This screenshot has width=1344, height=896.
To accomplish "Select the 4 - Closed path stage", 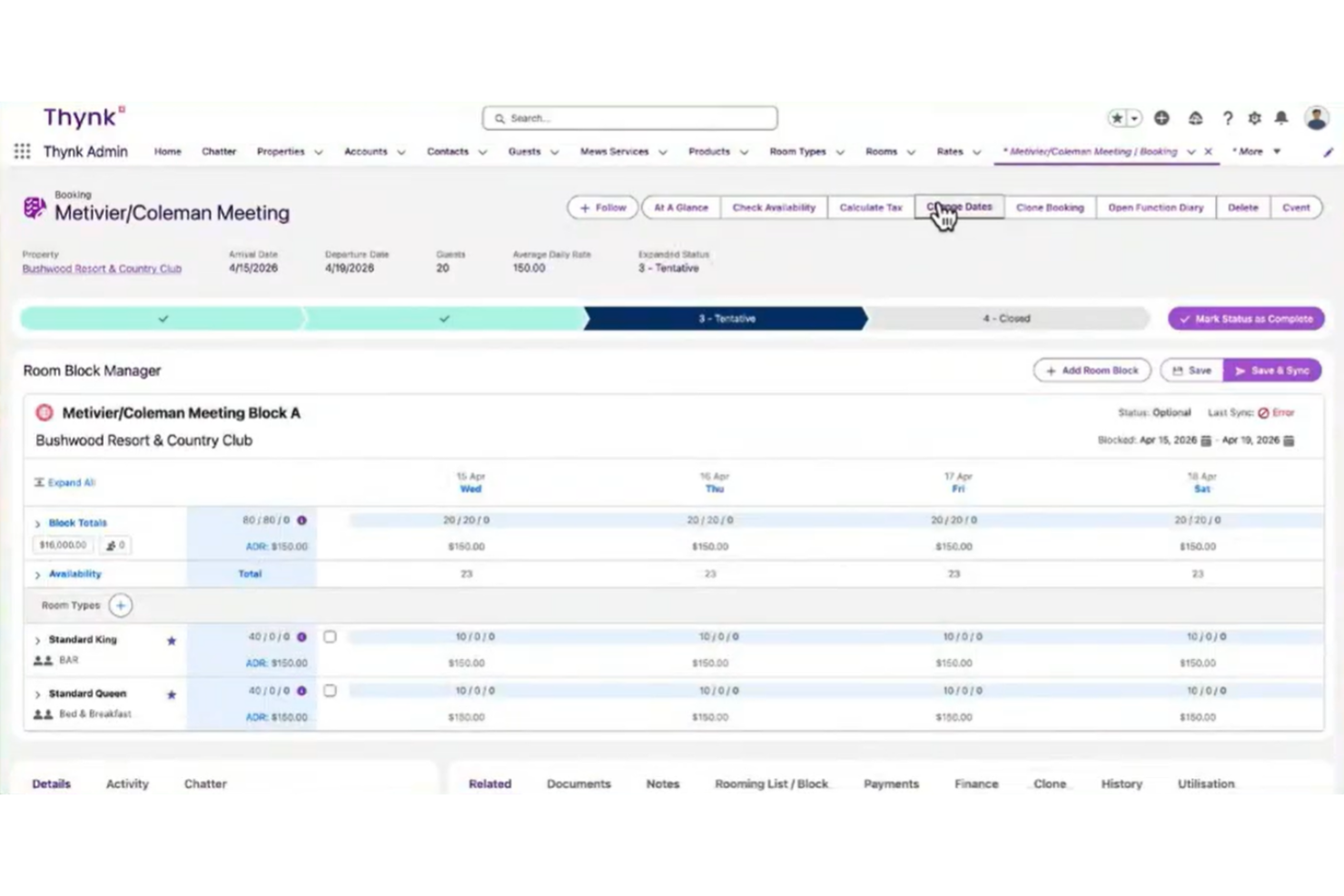I will click(x=1006, y=319).
